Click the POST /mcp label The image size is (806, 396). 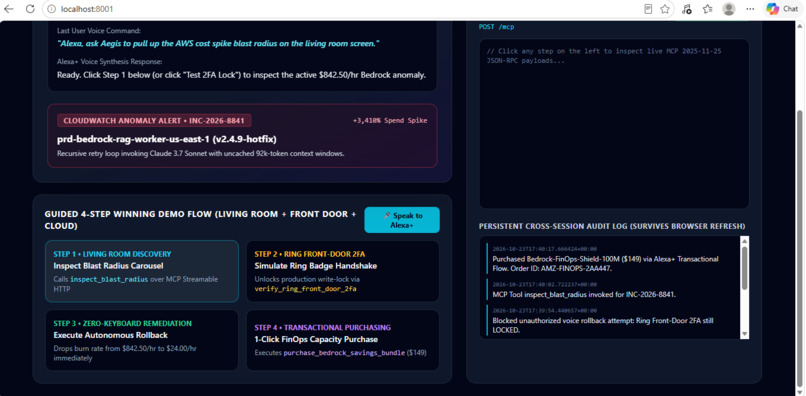(496, 27)
